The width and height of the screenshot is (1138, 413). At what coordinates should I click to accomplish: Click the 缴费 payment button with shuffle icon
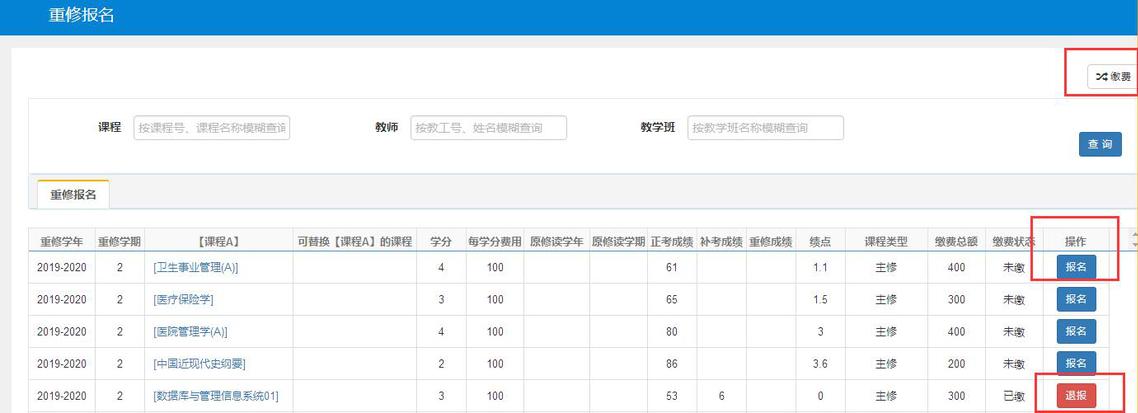point(1113,76)
